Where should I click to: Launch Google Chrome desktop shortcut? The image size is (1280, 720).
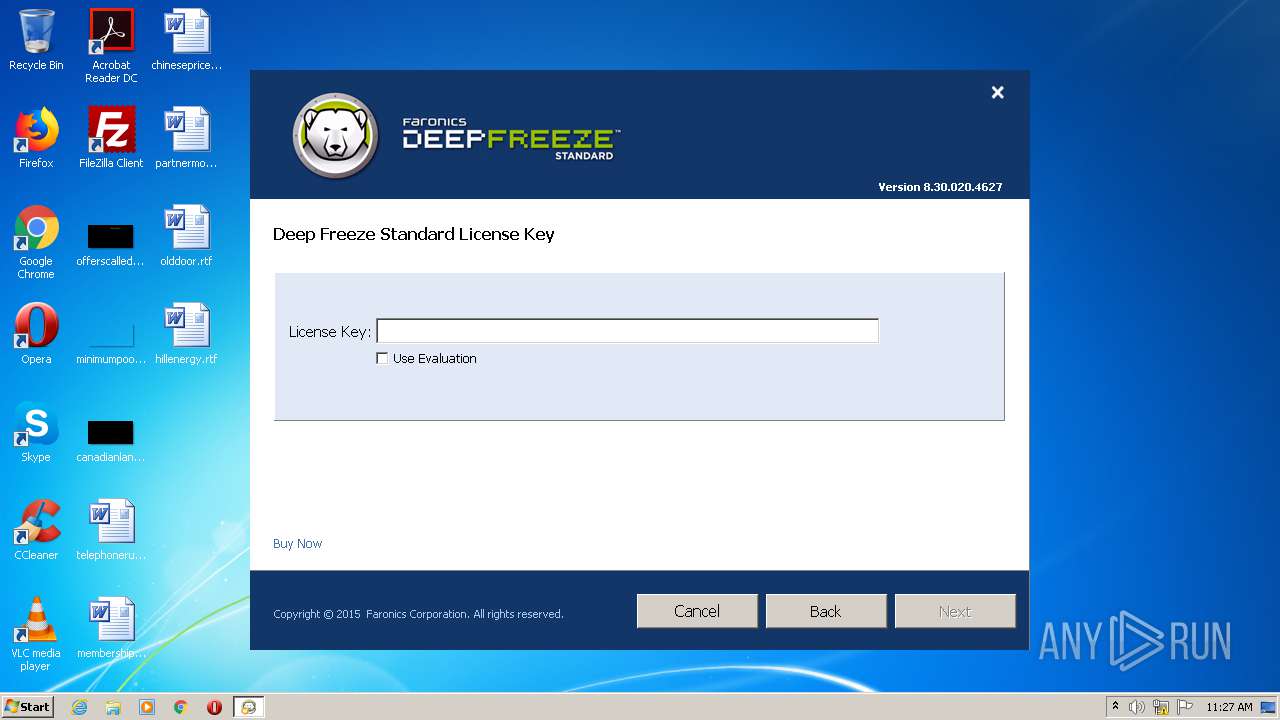pyautogui.click(x=36, y=242)
